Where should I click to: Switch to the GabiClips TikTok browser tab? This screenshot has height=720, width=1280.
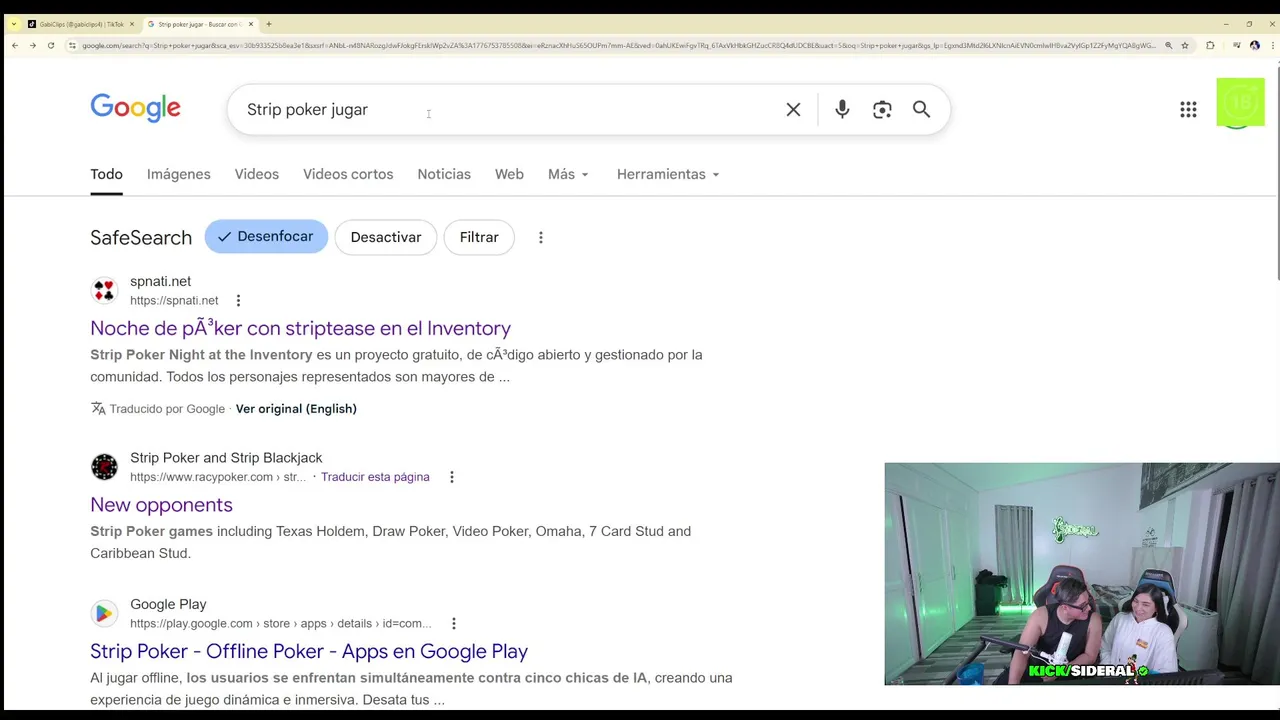(80, 24)
